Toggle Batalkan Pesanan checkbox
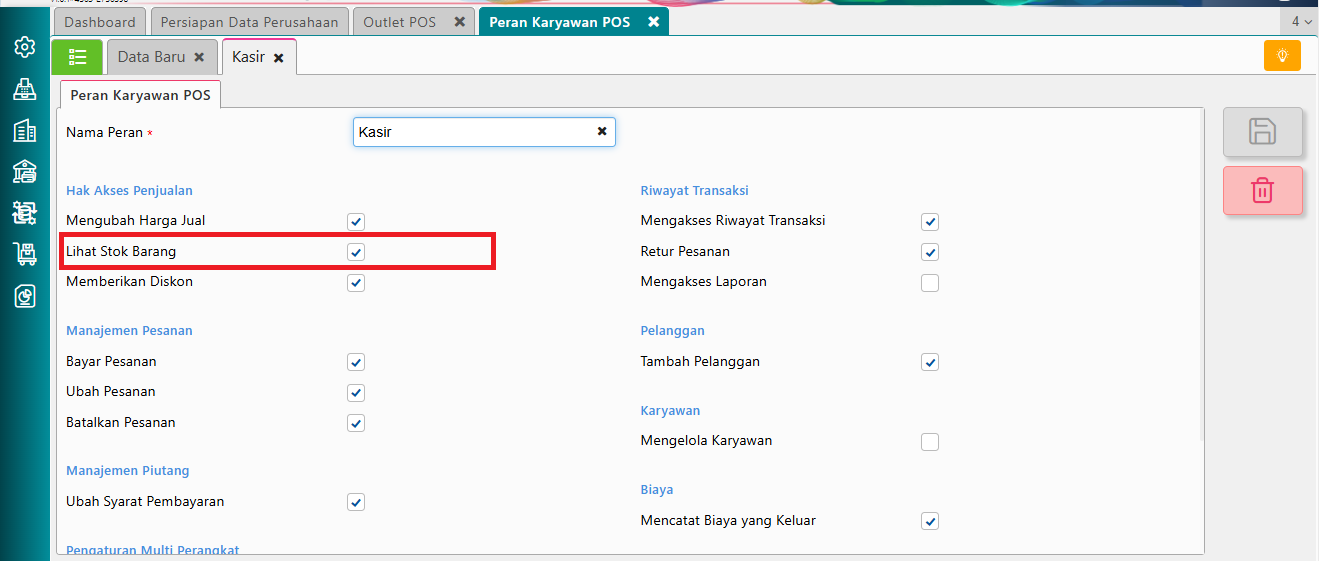This screenshot has height=561, width=1319. (x=356, y=423)
